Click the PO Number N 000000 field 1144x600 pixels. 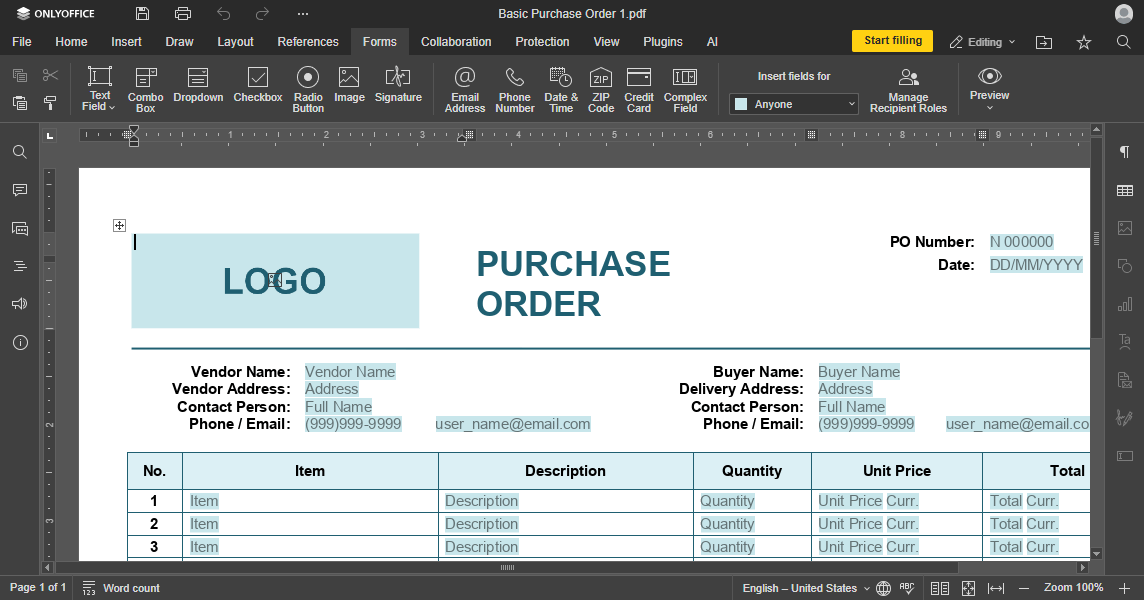point(1021,242)
